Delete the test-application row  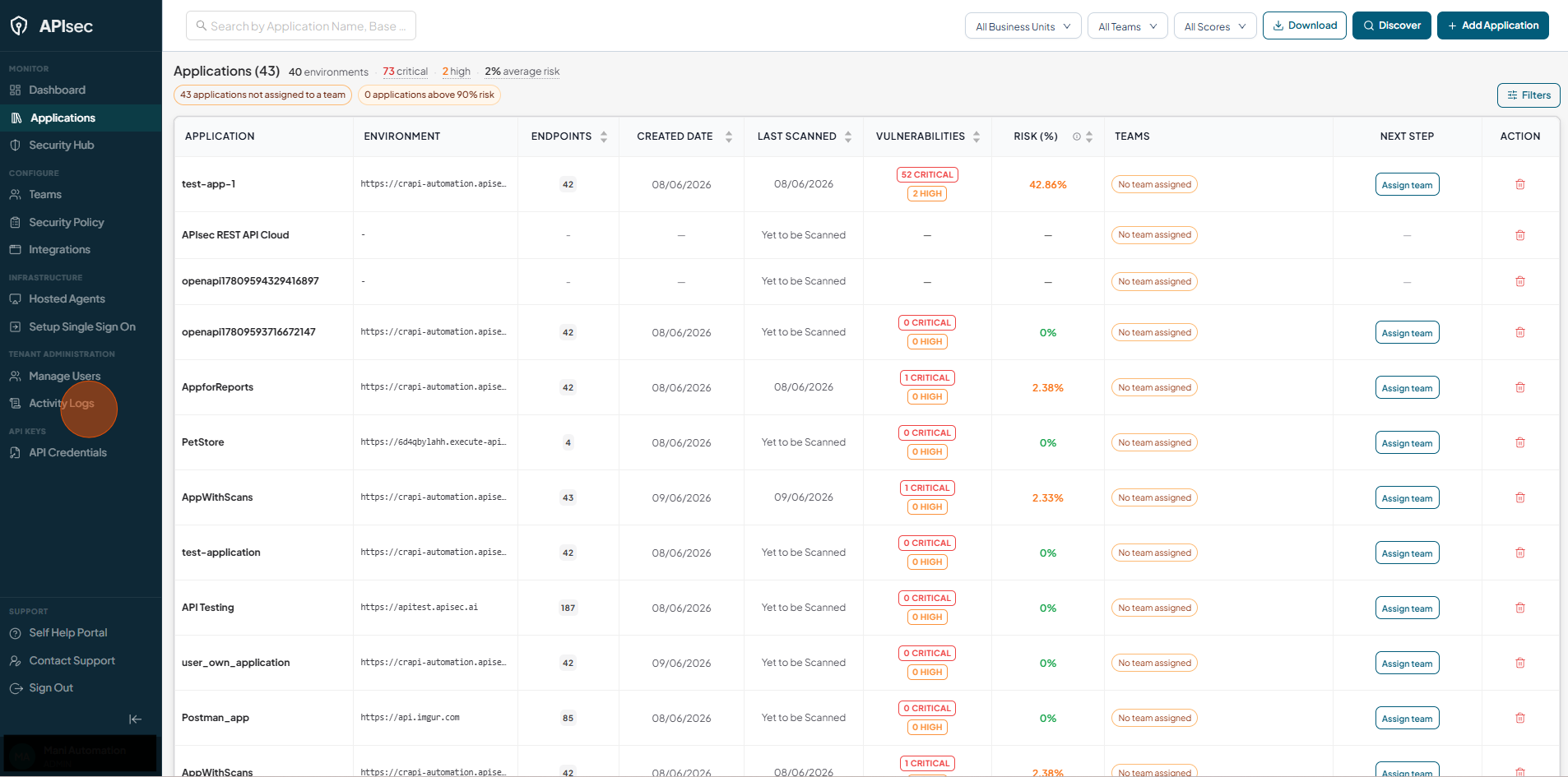pyautogui.click(x=1520, y=553)
